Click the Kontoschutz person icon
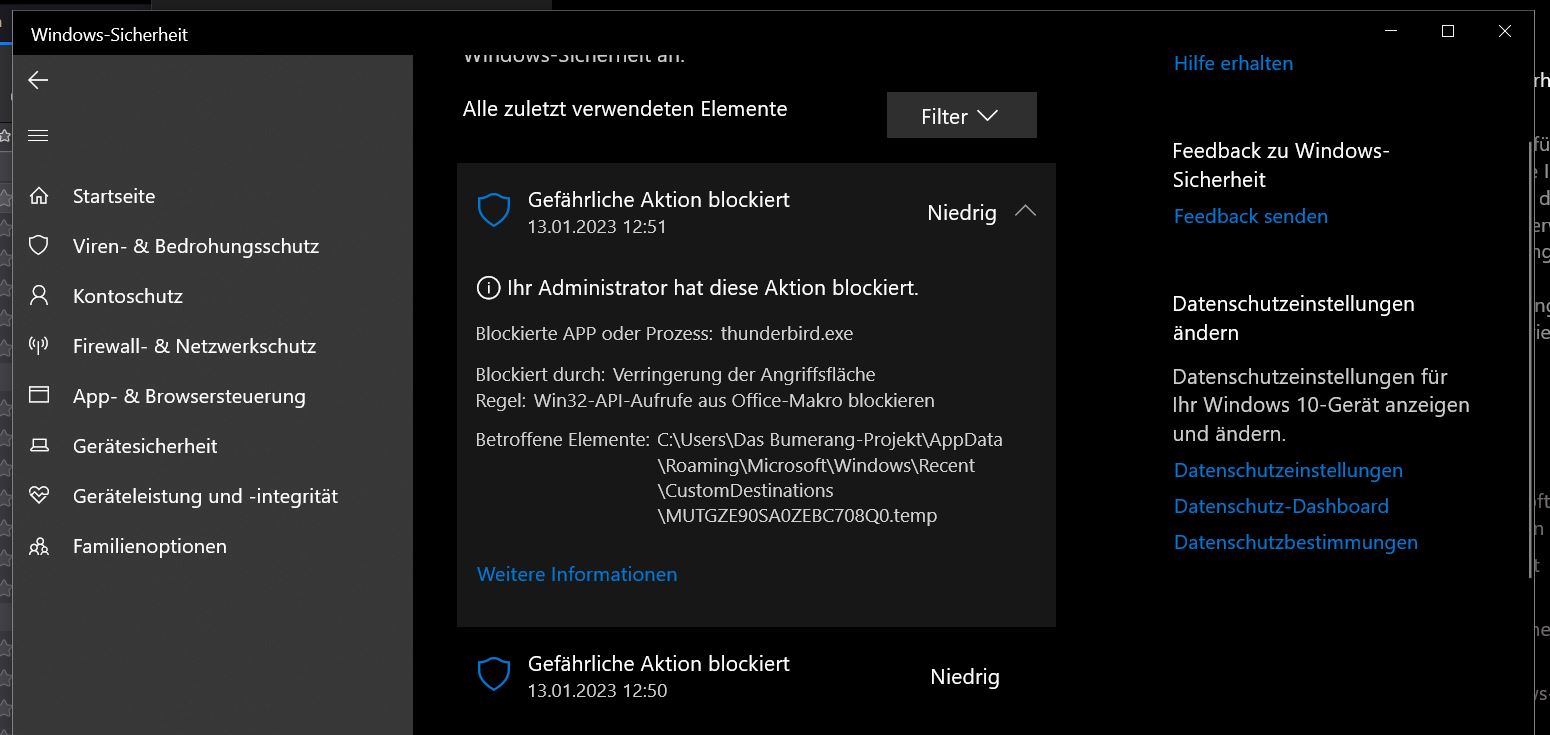This screenshot has height=735, width=1550. (39, 296)
